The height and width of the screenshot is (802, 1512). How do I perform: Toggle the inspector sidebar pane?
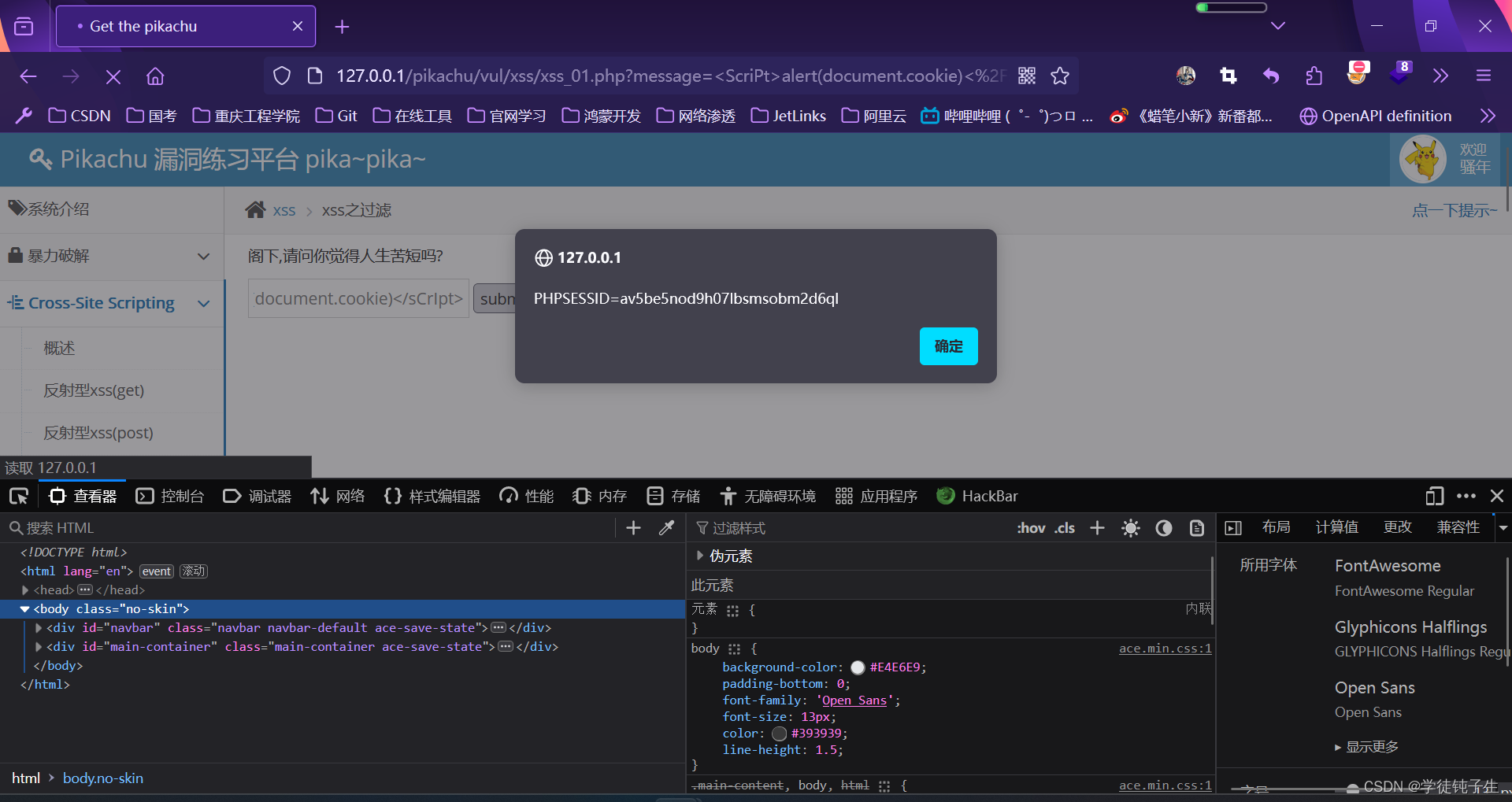[x=1233, y=528]
